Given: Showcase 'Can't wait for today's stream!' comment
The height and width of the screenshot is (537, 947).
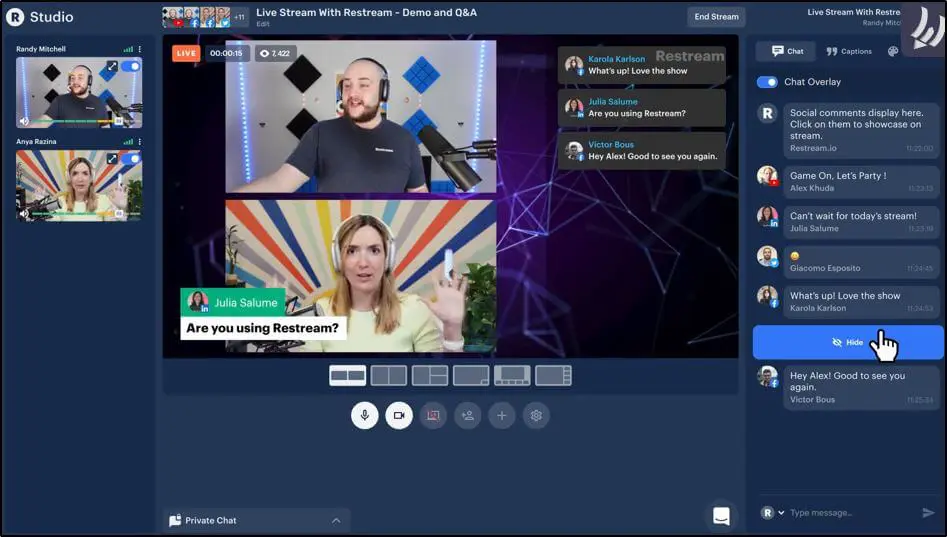Looking at the screenshot, I should tap(861, 222).
